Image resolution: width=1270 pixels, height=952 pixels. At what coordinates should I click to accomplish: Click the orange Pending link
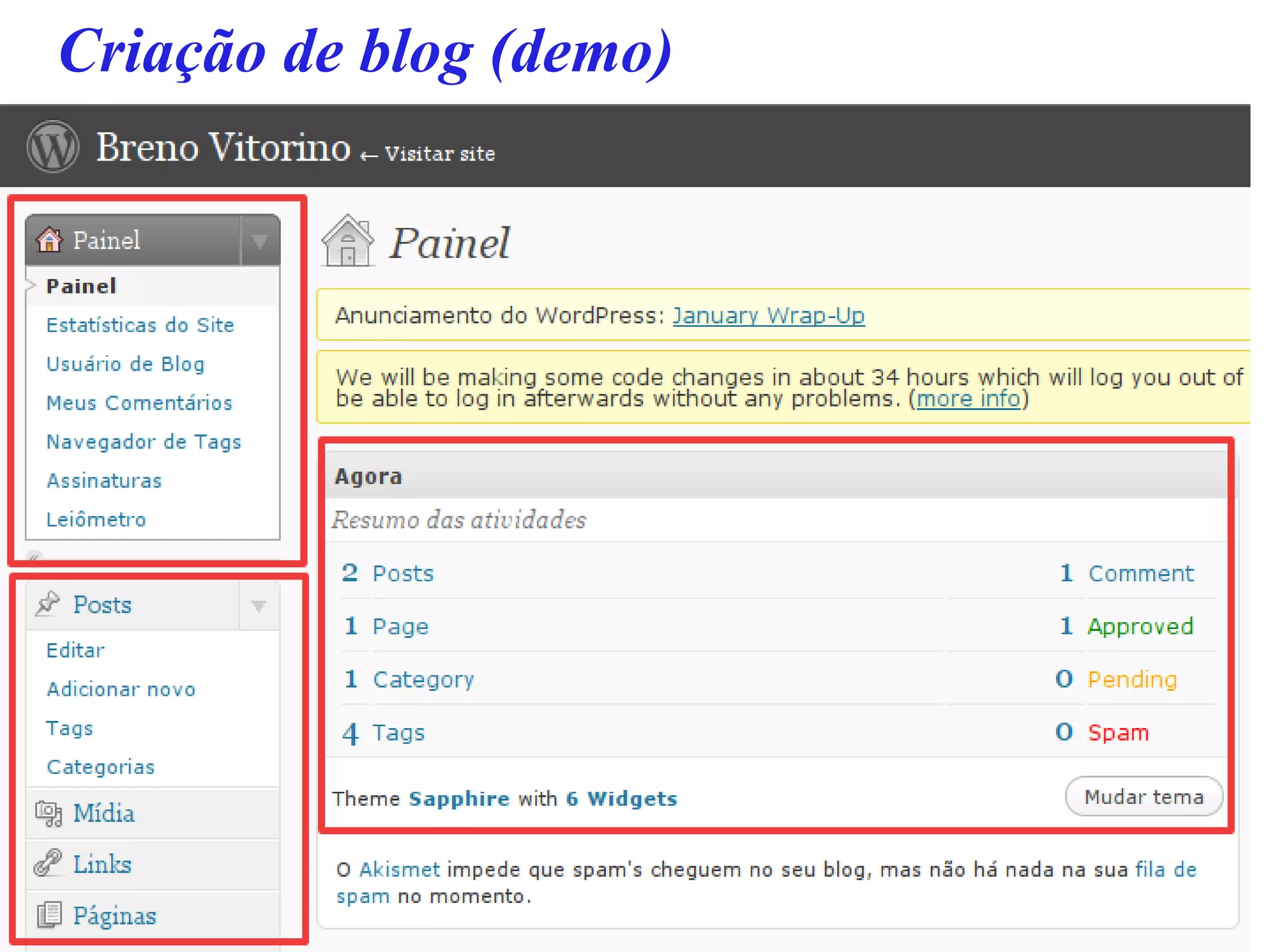coord(1132,680)
